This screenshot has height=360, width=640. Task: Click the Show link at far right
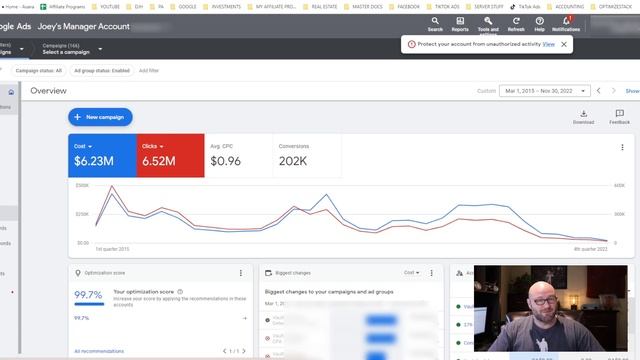coord(632,91)
